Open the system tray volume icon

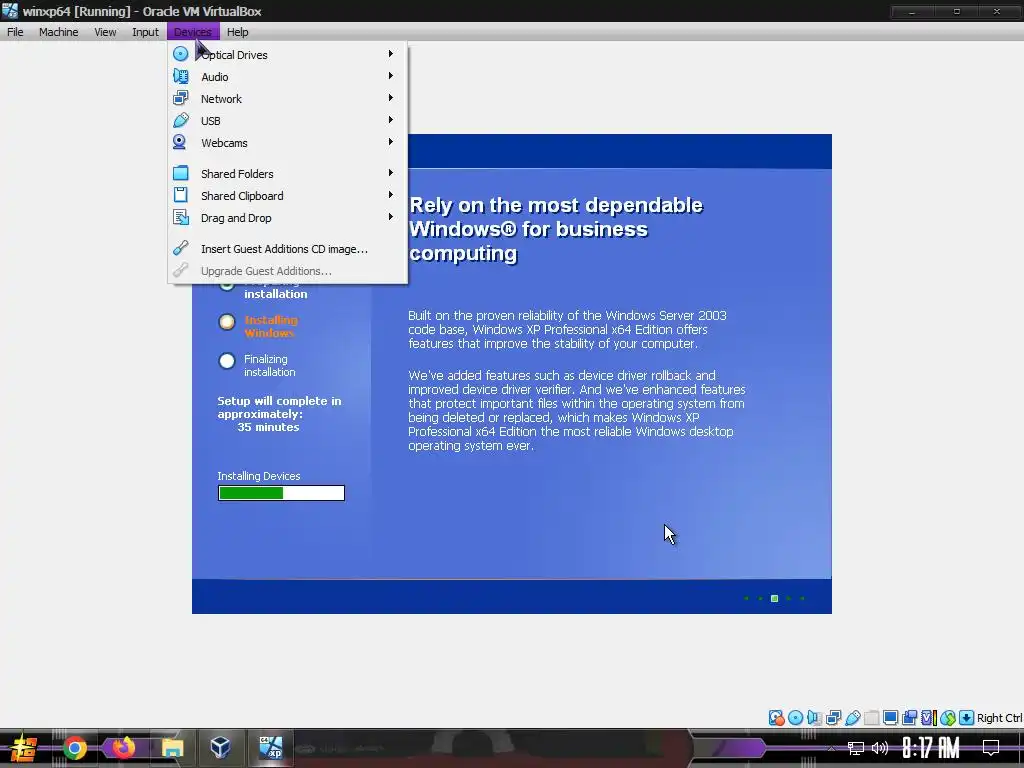coord(880,748)
